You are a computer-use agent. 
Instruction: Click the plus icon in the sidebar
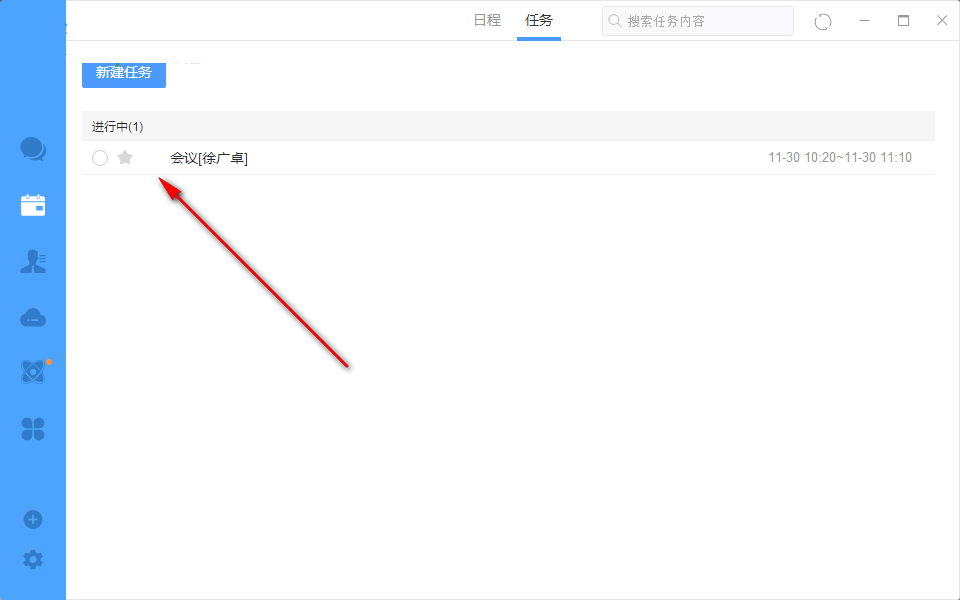tap(33, 520)
